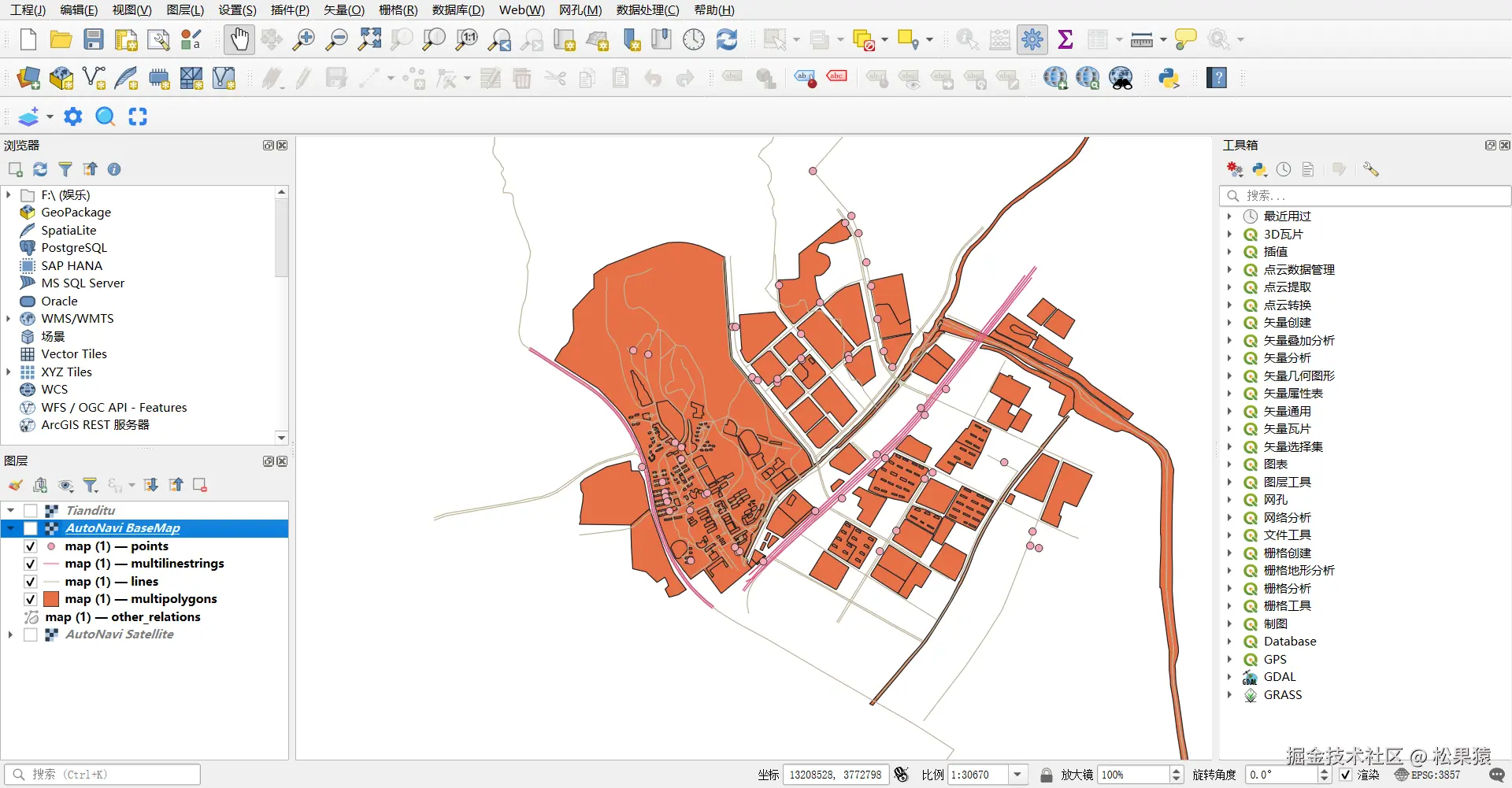
Task: Expand the GDAL toolbox group
Action: click(x=1229, y=677)
